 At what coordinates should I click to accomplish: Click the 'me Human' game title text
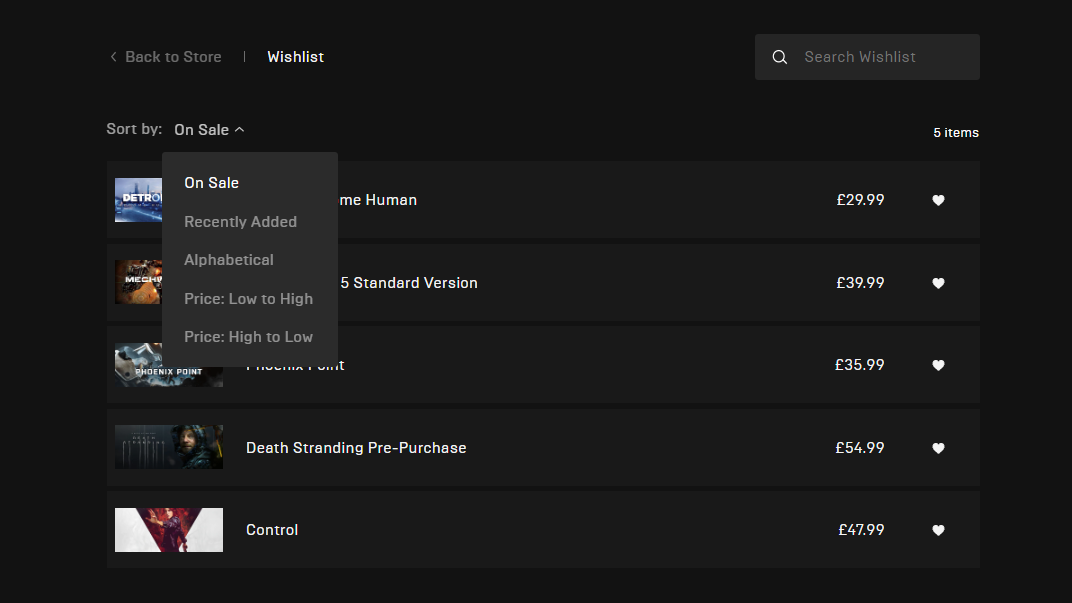(x=378, y=200)
